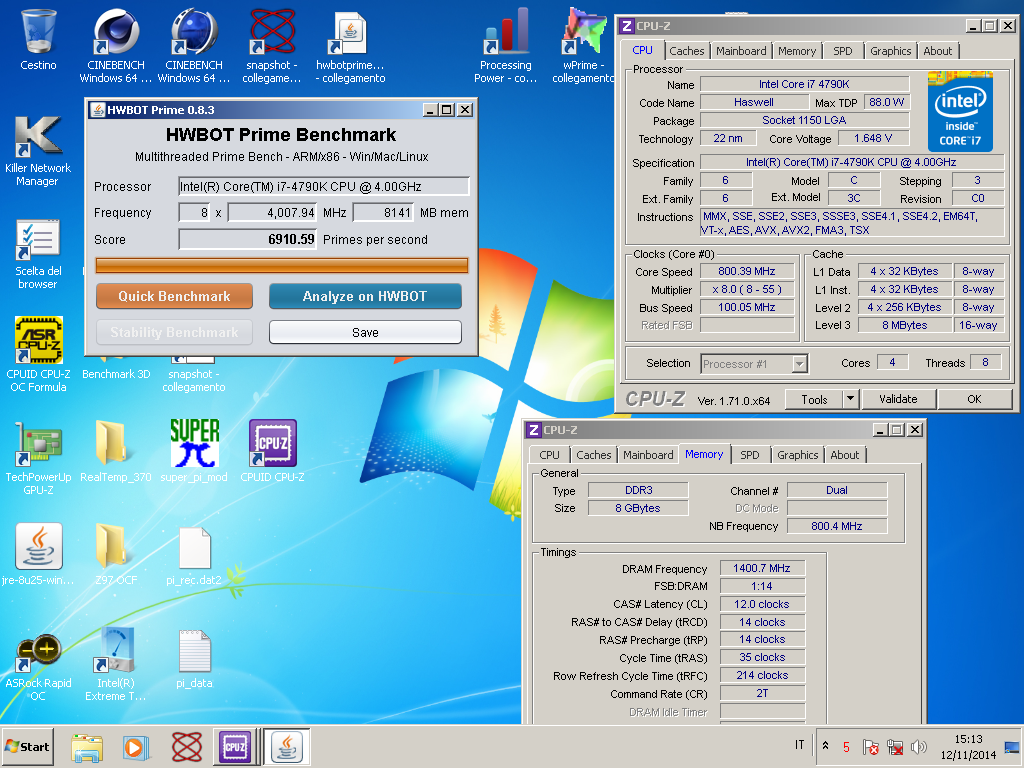Click the DRAM Frequency value 1400.7 MHz

point(762,568)
